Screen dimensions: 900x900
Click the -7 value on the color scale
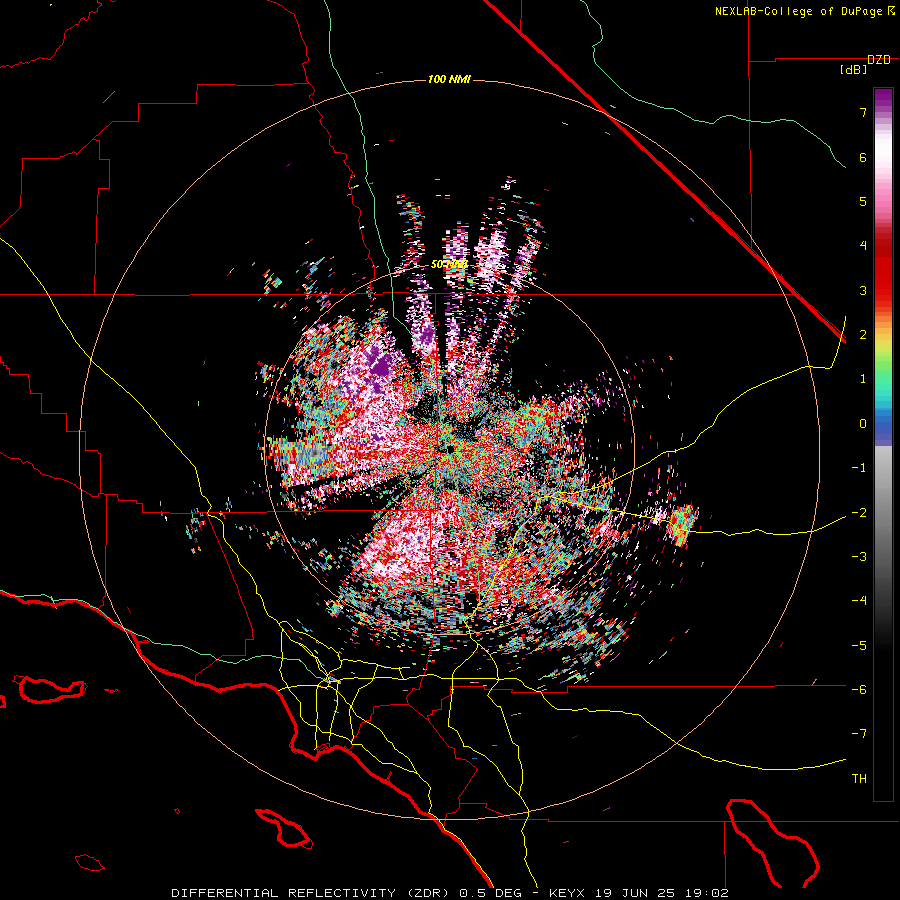click(x=859, y=734)
